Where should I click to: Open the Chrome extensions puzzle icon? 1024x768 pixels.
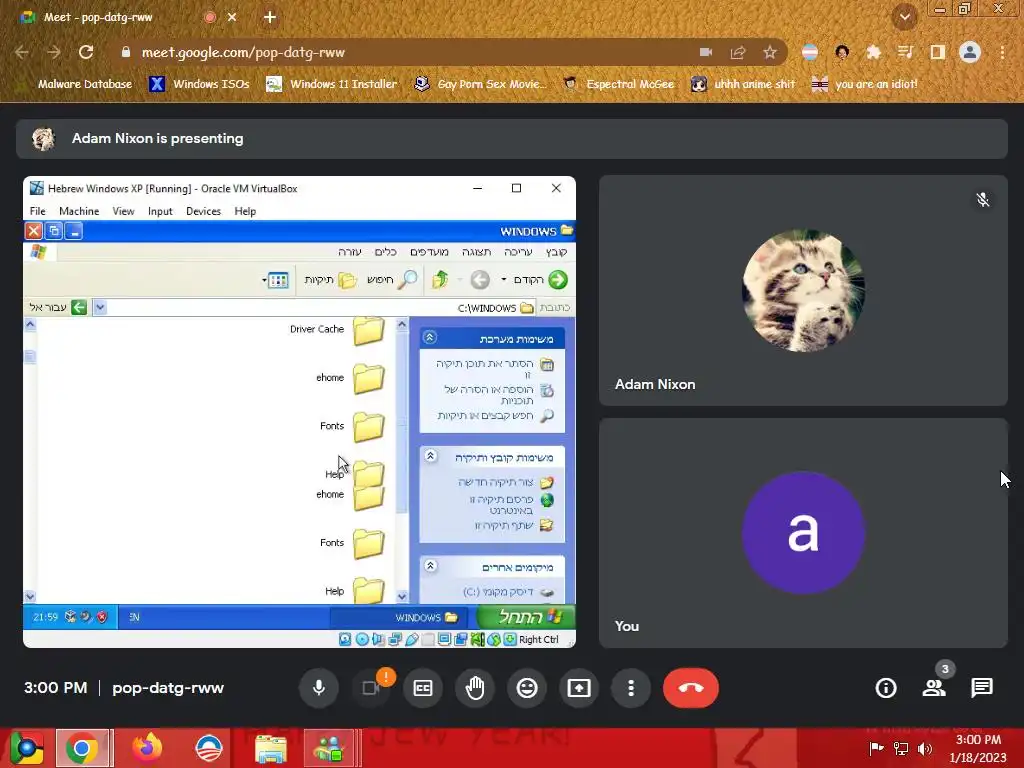(x=873, y=52)
